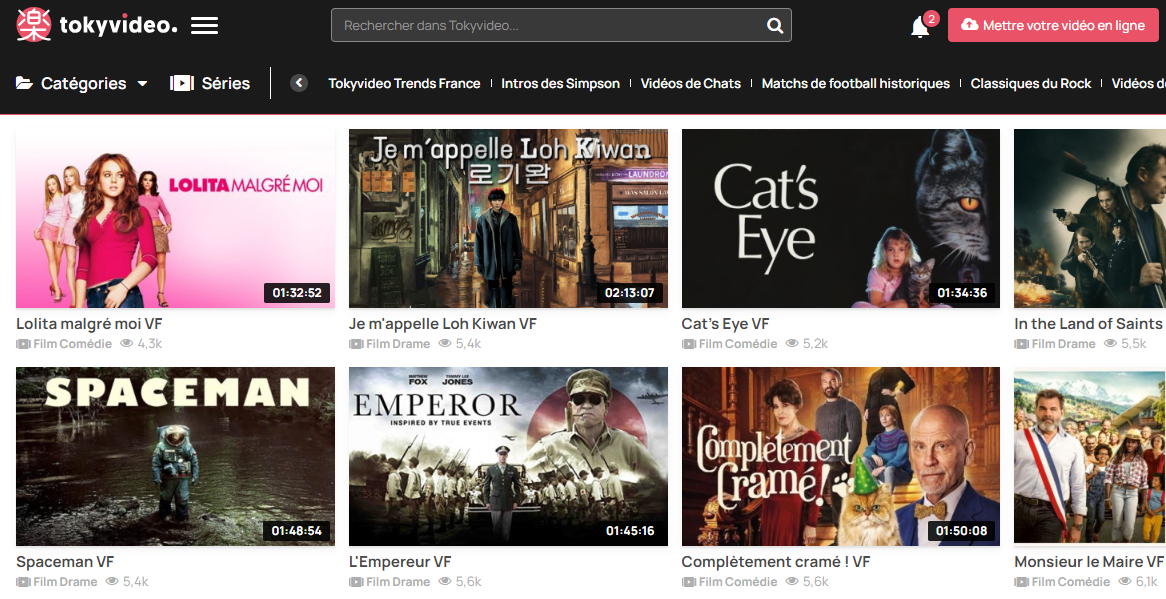Viewport: 1166px width, 599px height.
Task: Click duration badge 01:32:52
Action: [x=297, y=293]
